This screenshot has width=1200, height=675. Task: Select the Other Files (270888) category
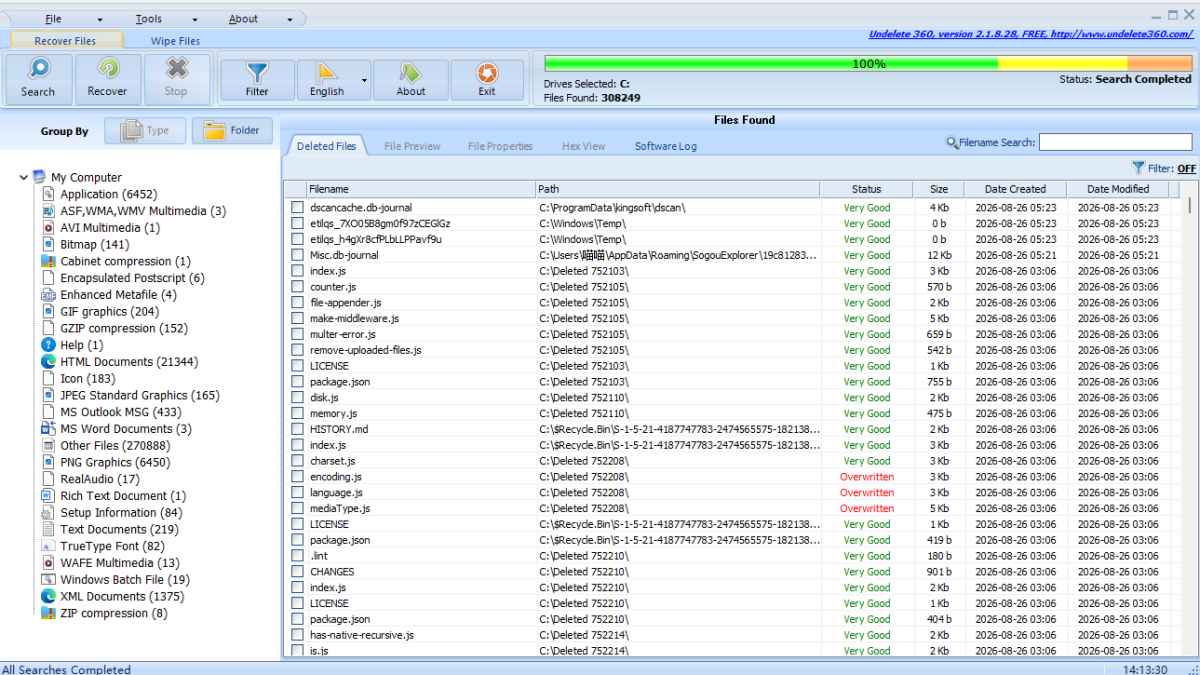click(x=115, y=446)
